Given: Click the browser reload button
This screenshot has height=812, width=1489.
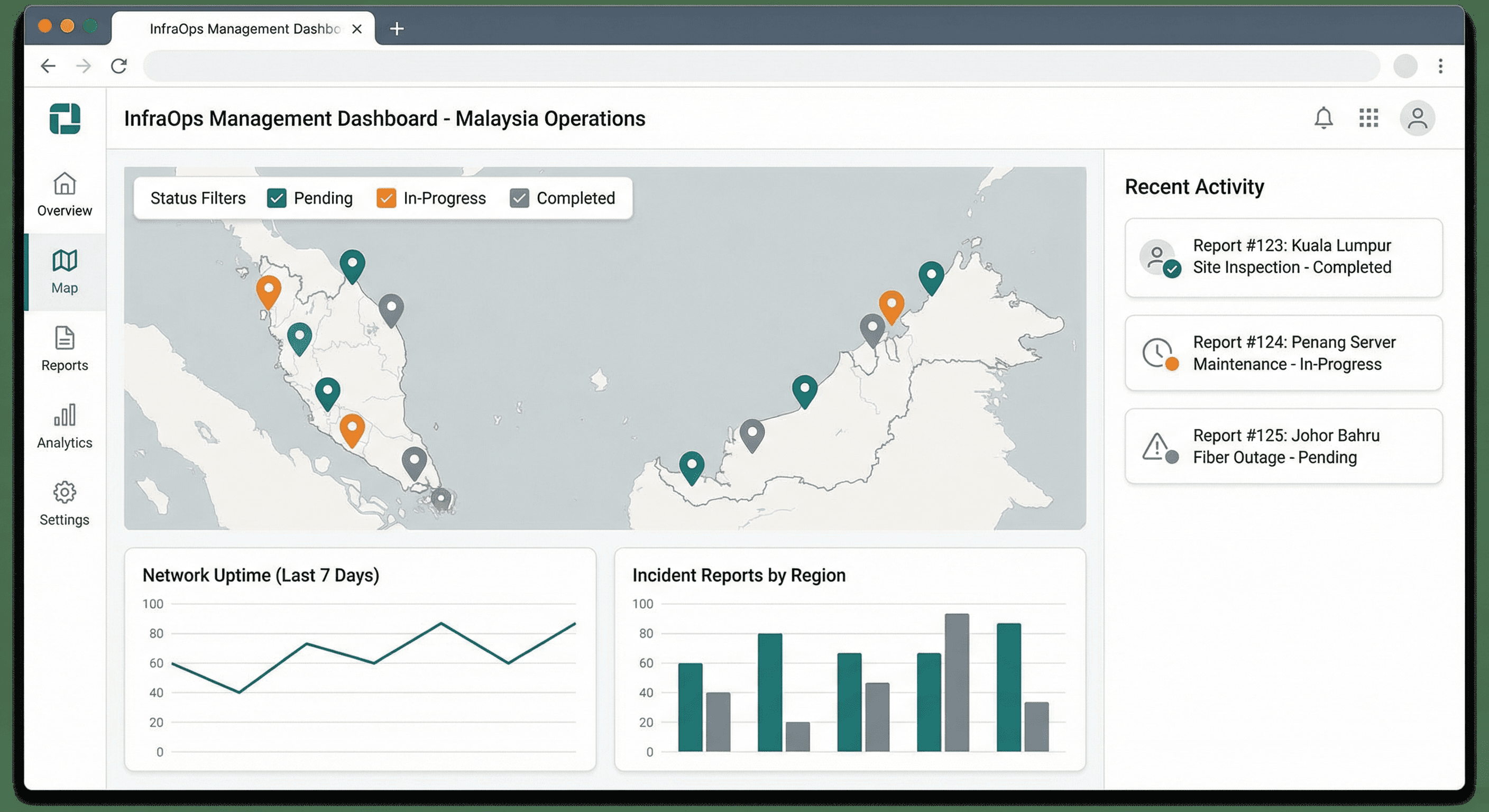Looking at the screenshot, I should point(119,66).
